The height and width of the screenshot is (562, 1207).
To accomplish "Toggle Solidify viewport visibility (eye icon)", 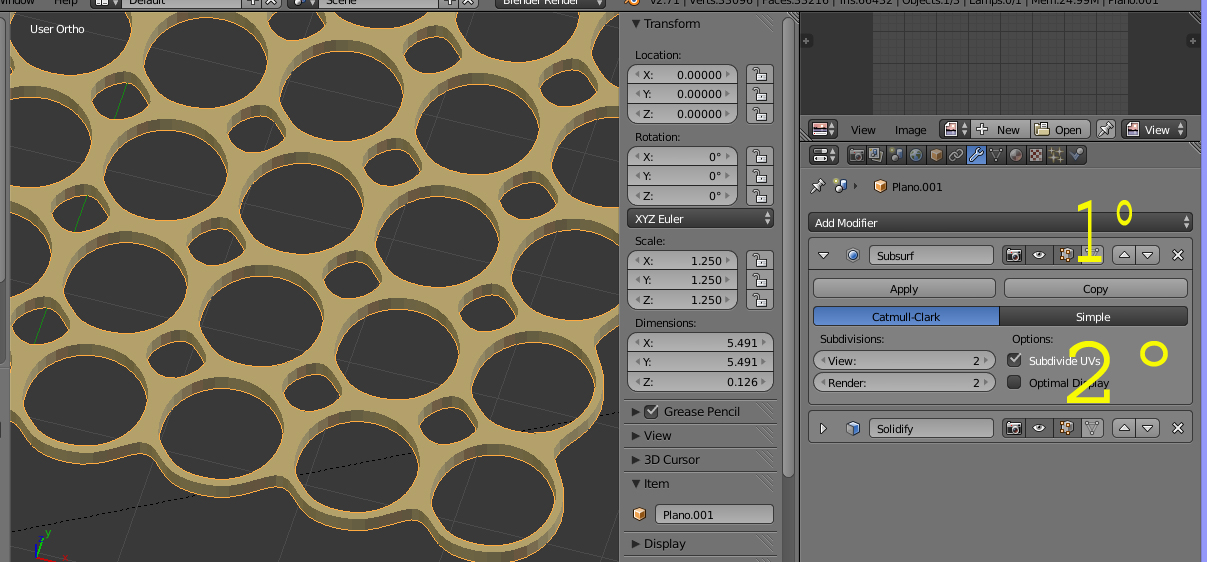I will 1040,428.
